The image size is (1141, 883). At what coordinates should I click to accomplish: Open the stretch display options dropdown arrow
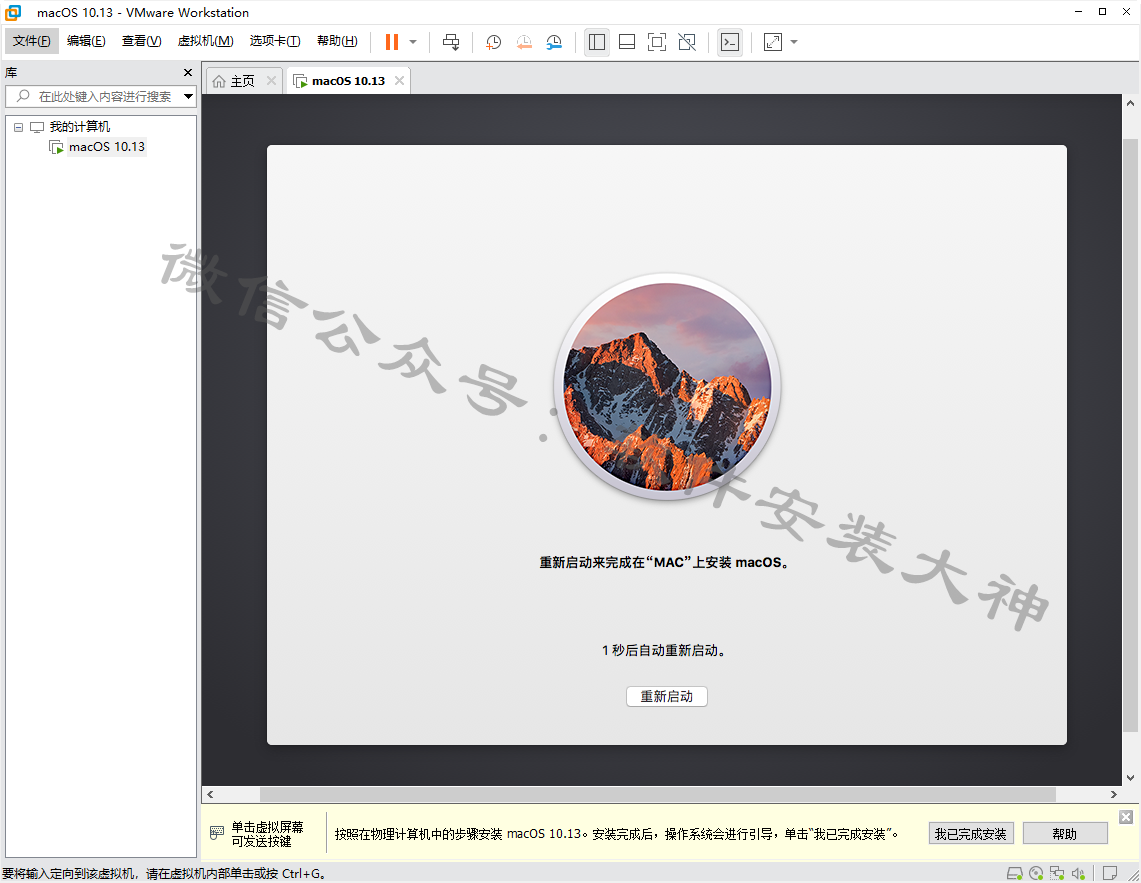click(x=794, y=42)
